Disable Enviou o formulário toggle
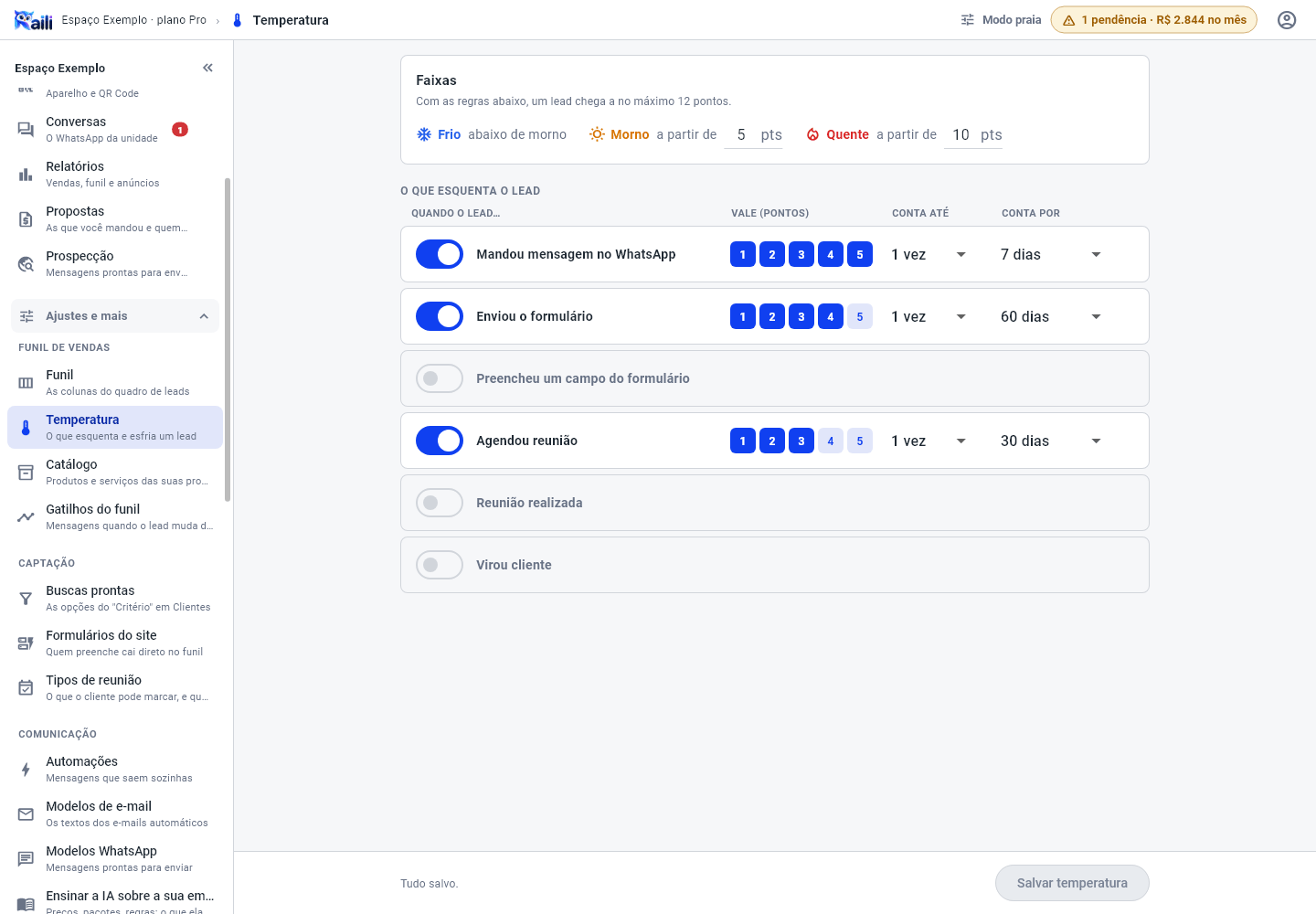 pyautogui.click(x=440, y=316)
